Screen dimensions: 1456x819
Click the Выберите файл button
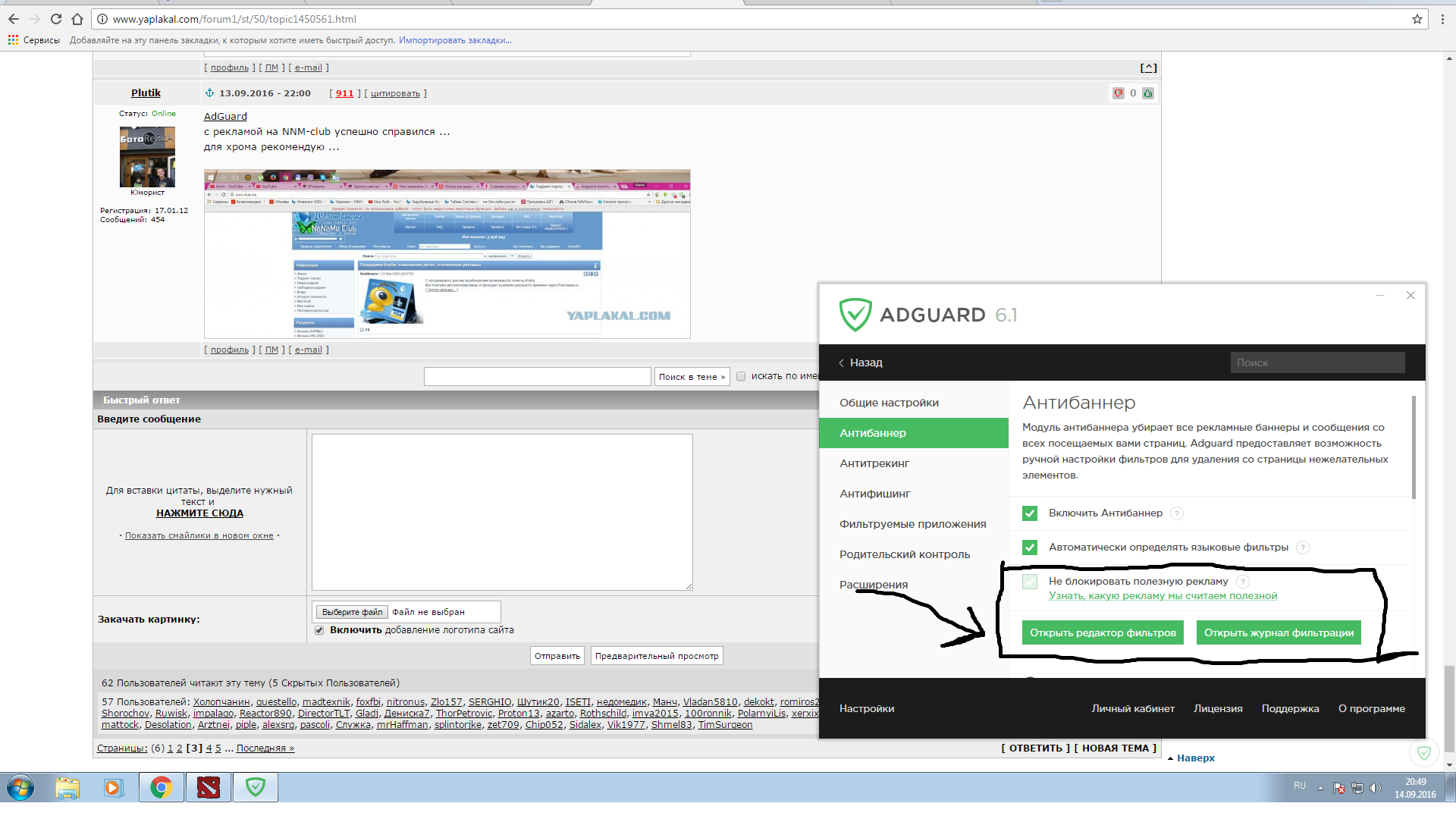[x=352, y=612]
